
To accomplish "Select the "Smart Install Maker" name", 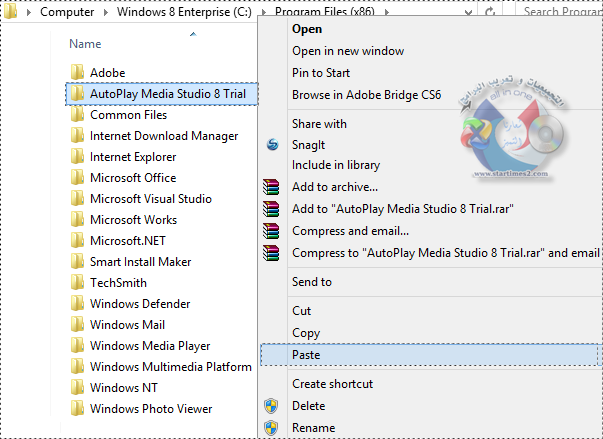I will [140, 262].
